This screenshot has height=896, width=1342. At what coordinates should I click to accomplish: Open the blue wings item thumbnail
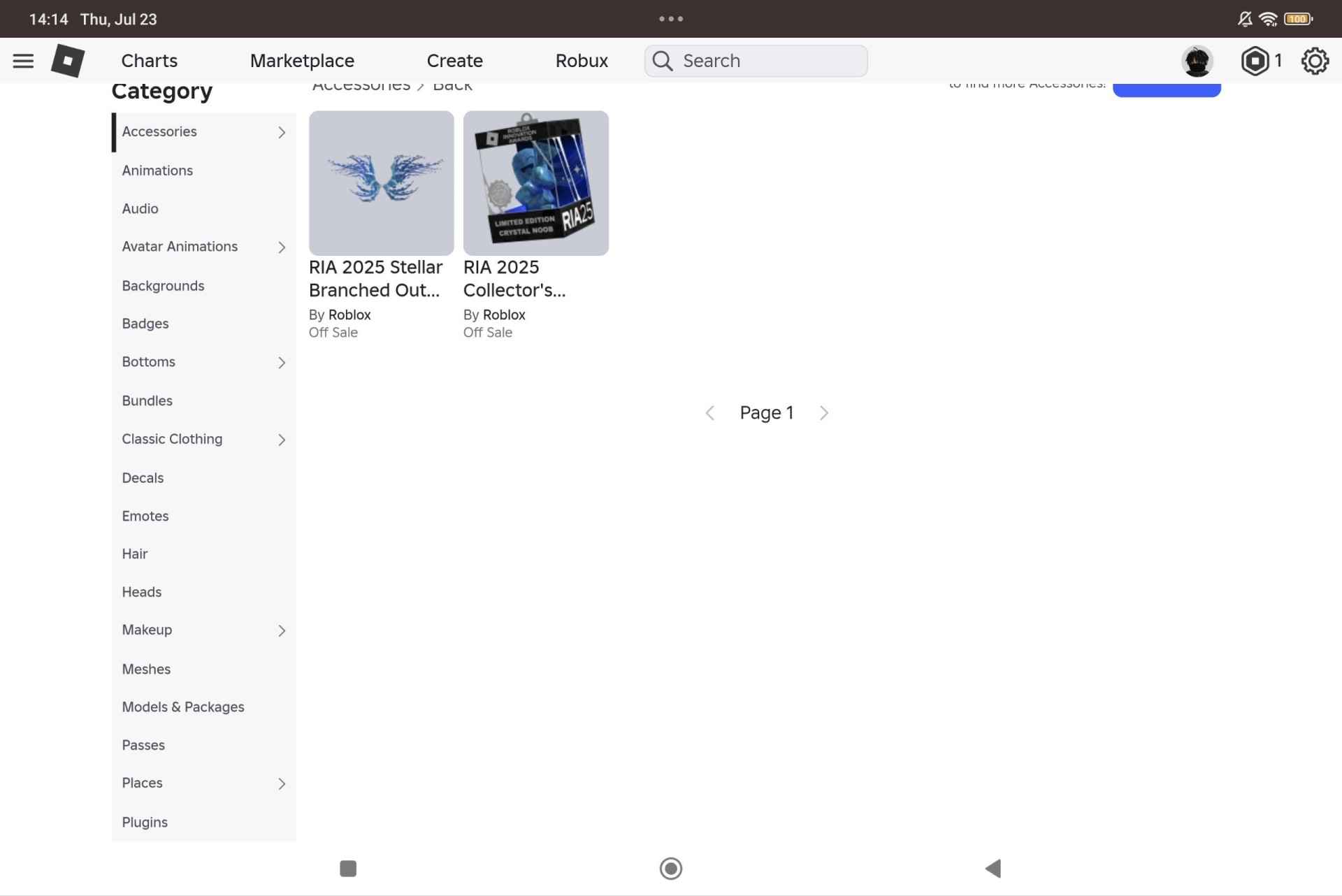tap(381, 183)
